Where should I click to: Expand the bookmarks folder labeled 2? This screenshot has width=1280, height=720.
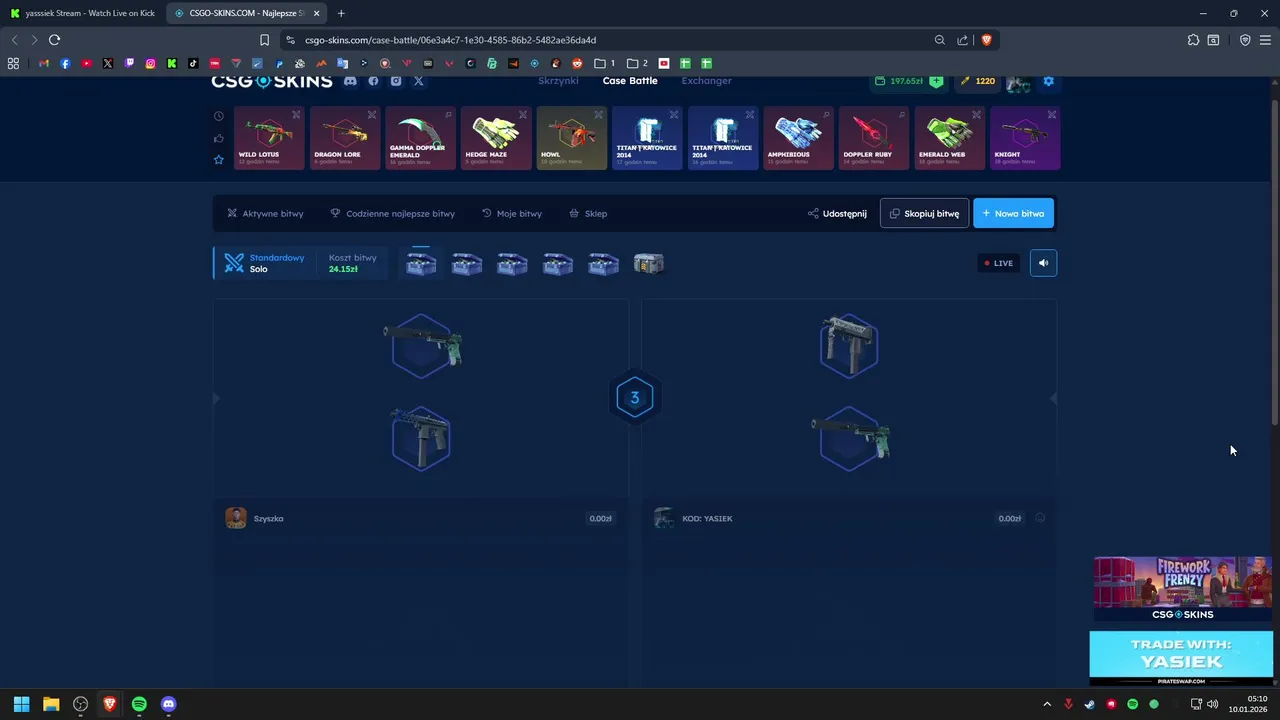[637, 63]
